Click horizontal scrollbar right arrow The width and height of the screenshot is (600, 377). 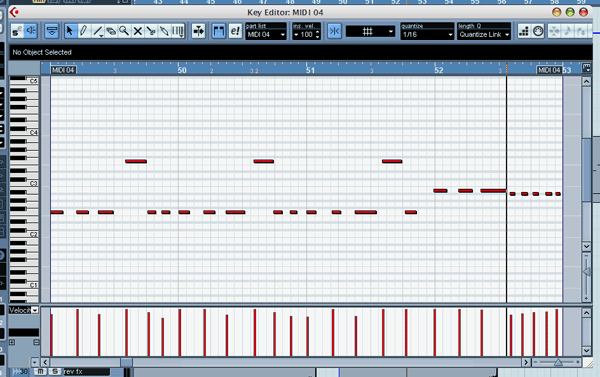coord(526,362)
